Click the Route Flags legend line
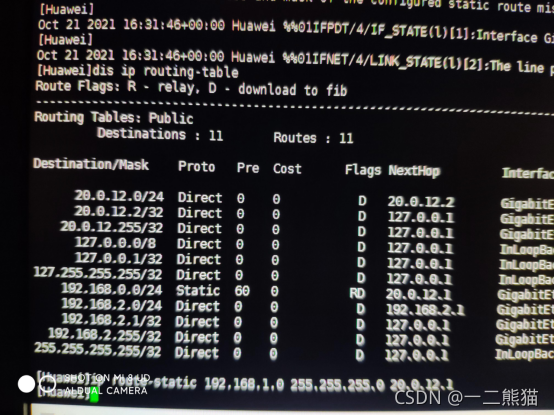The width and height of the screenshot is (554, 416). [x=191, y=88]
